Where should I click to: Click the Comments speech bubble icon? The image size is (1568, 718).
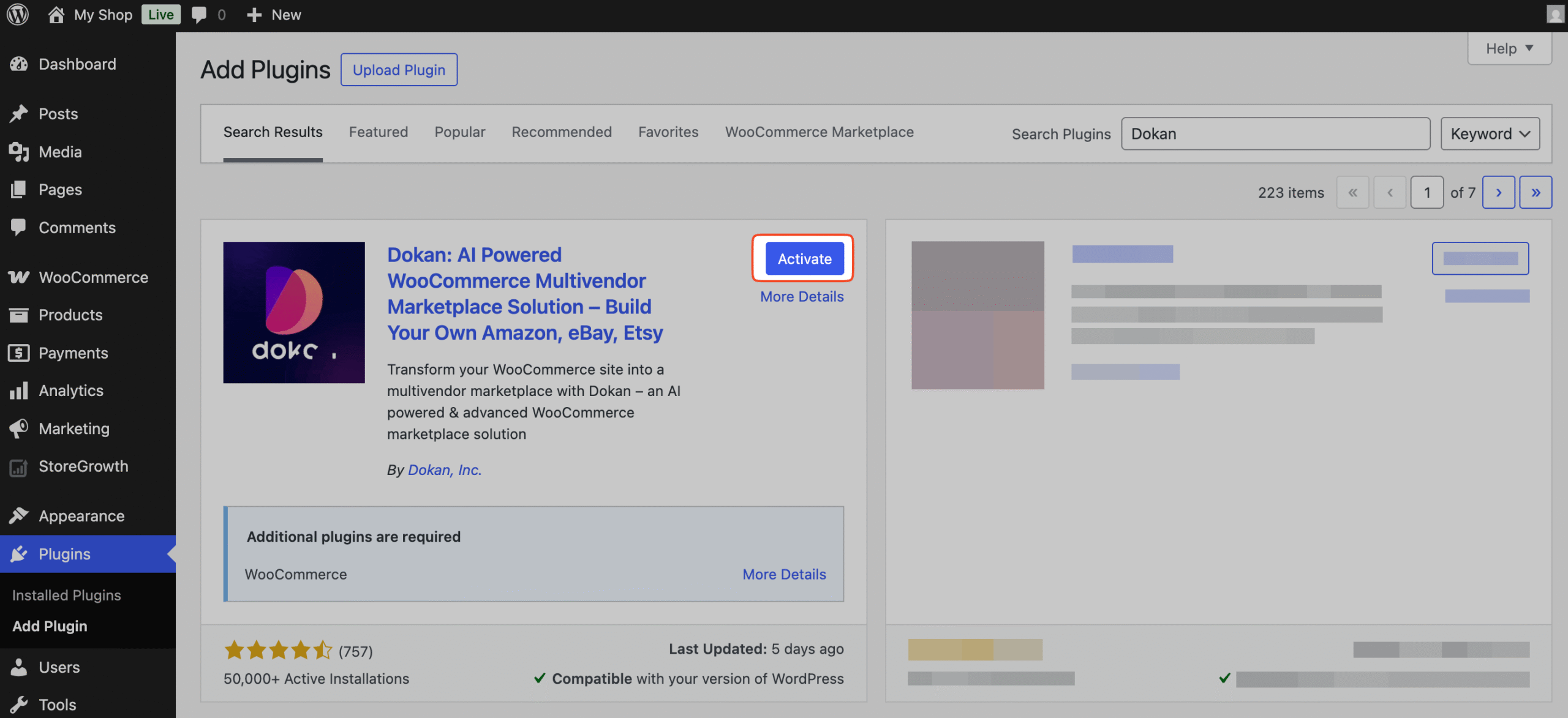(19, 227)
